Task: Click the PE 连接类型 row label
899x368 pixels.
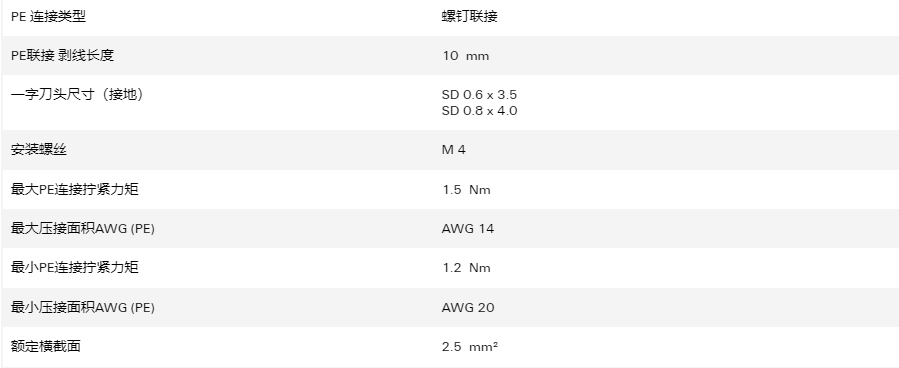Action: 49,17
